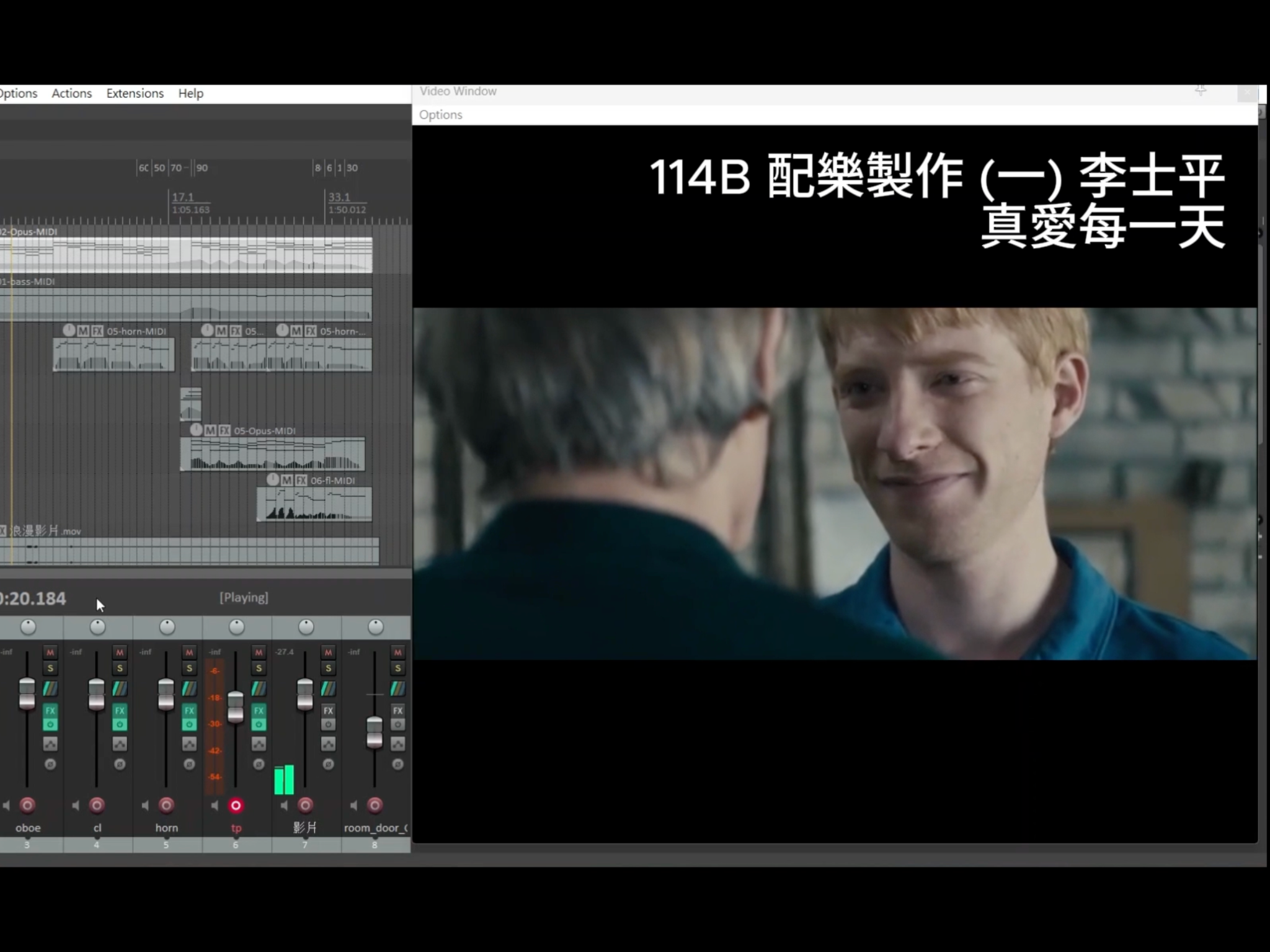The width and height of the screenshot is (1270, 952).
Task: Click the tp track name label
Action: [x=236, y=828]
